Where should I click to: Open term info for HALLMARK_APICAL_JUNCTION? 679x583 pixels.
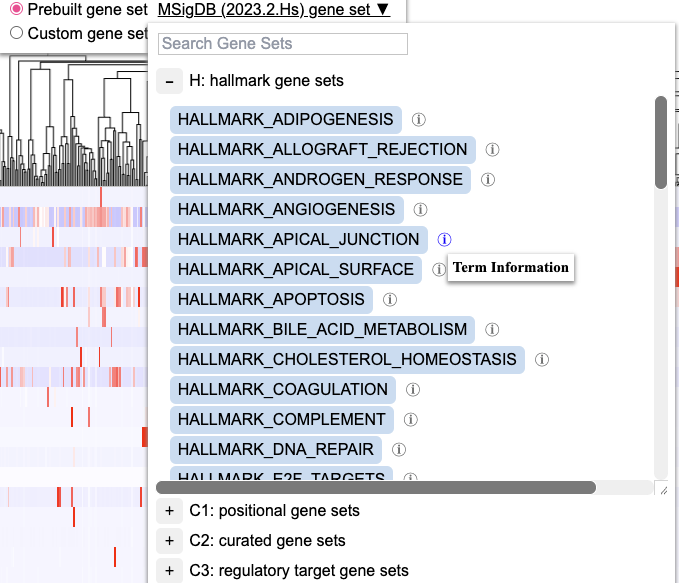(x=444, y=240)
